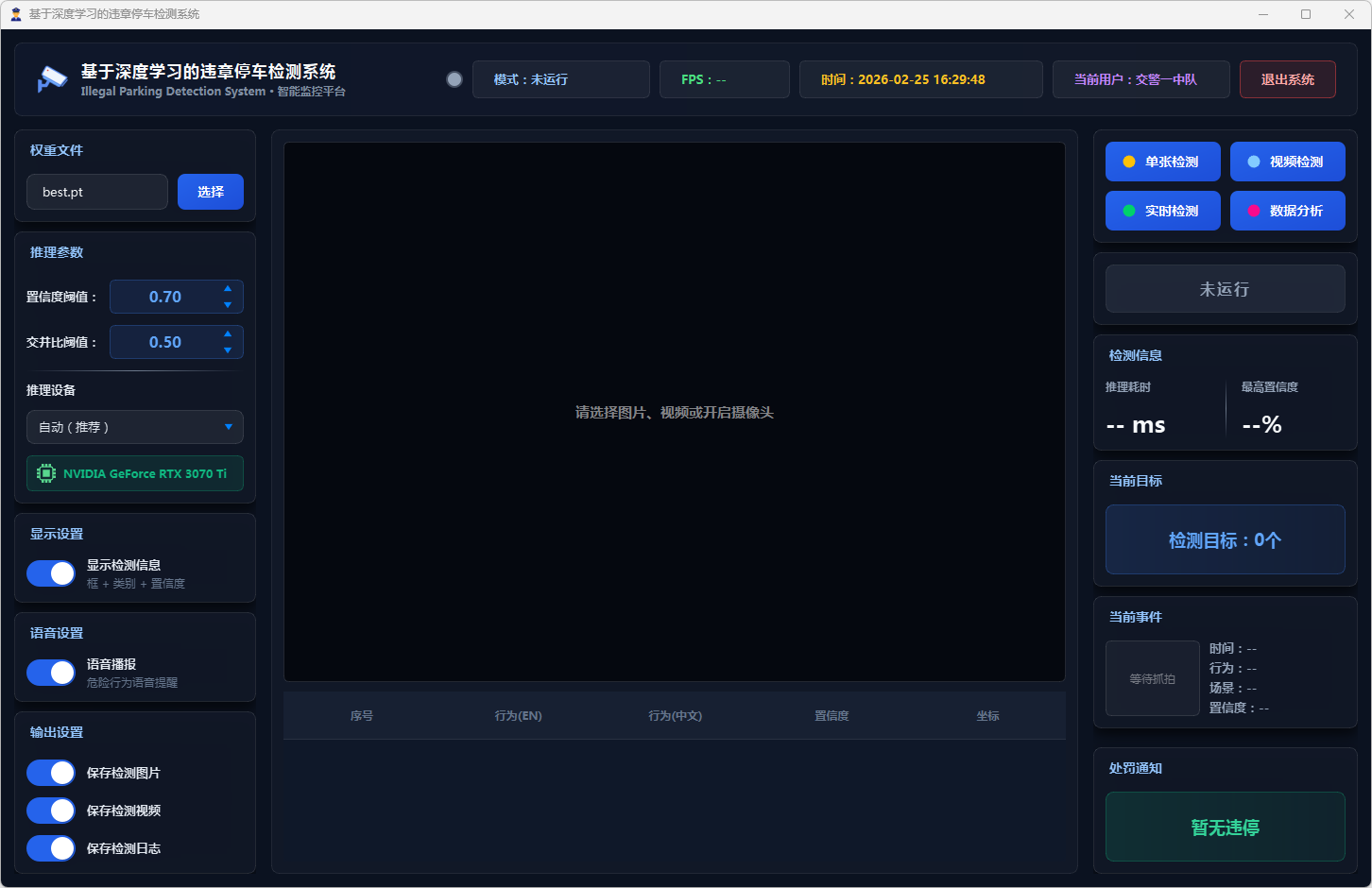Click the 当前用户：交警一中队 box

point(1141,79)
